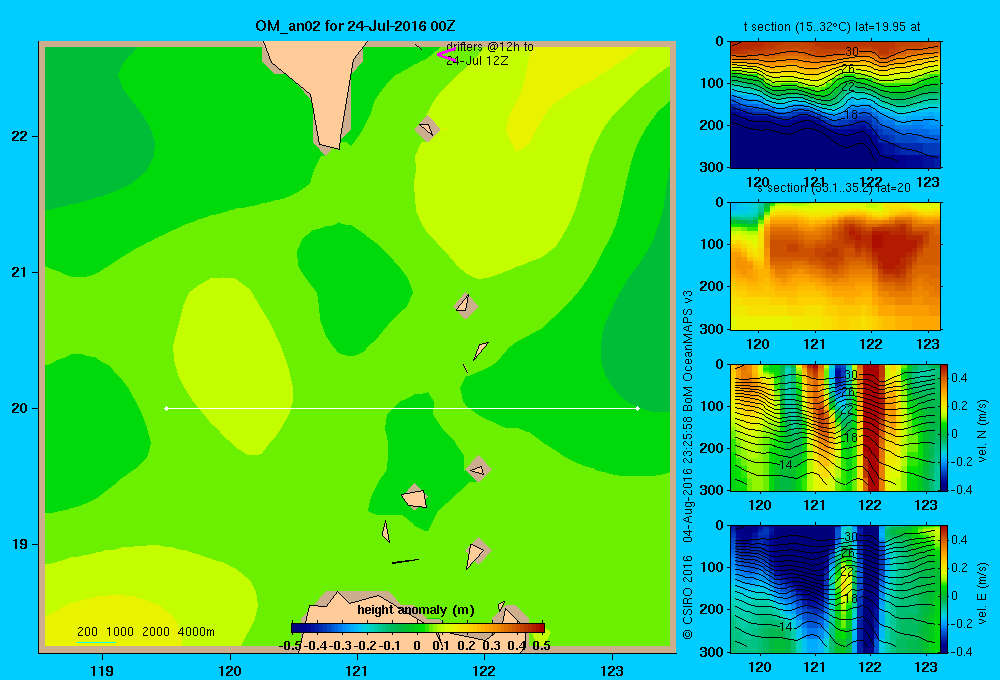Click longitude label 123 on main map axis
1000x680 pixels.
coord(612,670)
